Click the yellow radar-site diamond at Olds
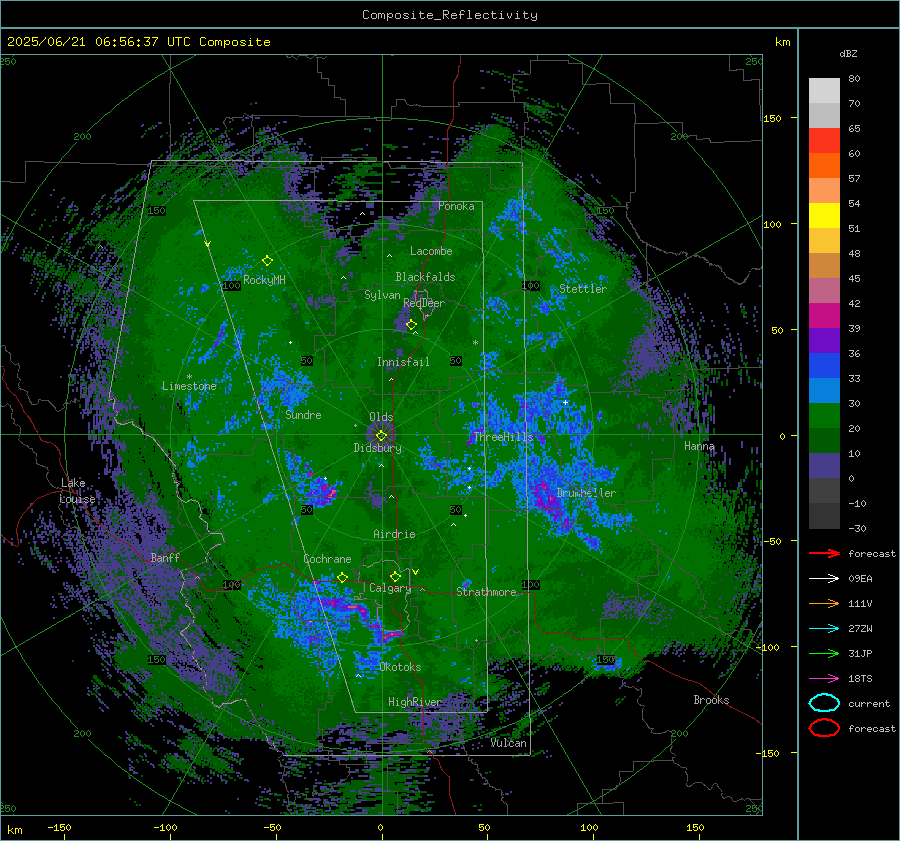This screenshot has width=900, height=841. [x=381, y=436]
